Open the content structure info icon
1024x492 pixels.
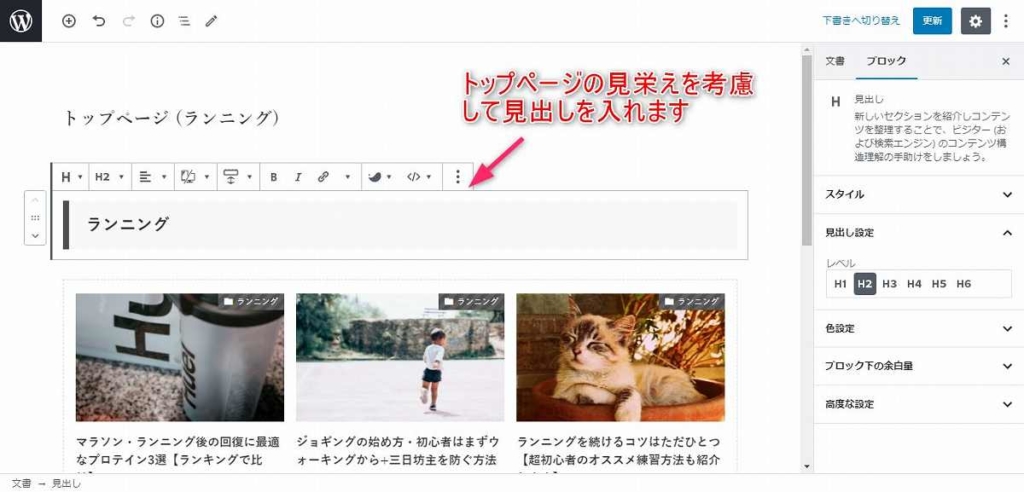pos(157,21)
